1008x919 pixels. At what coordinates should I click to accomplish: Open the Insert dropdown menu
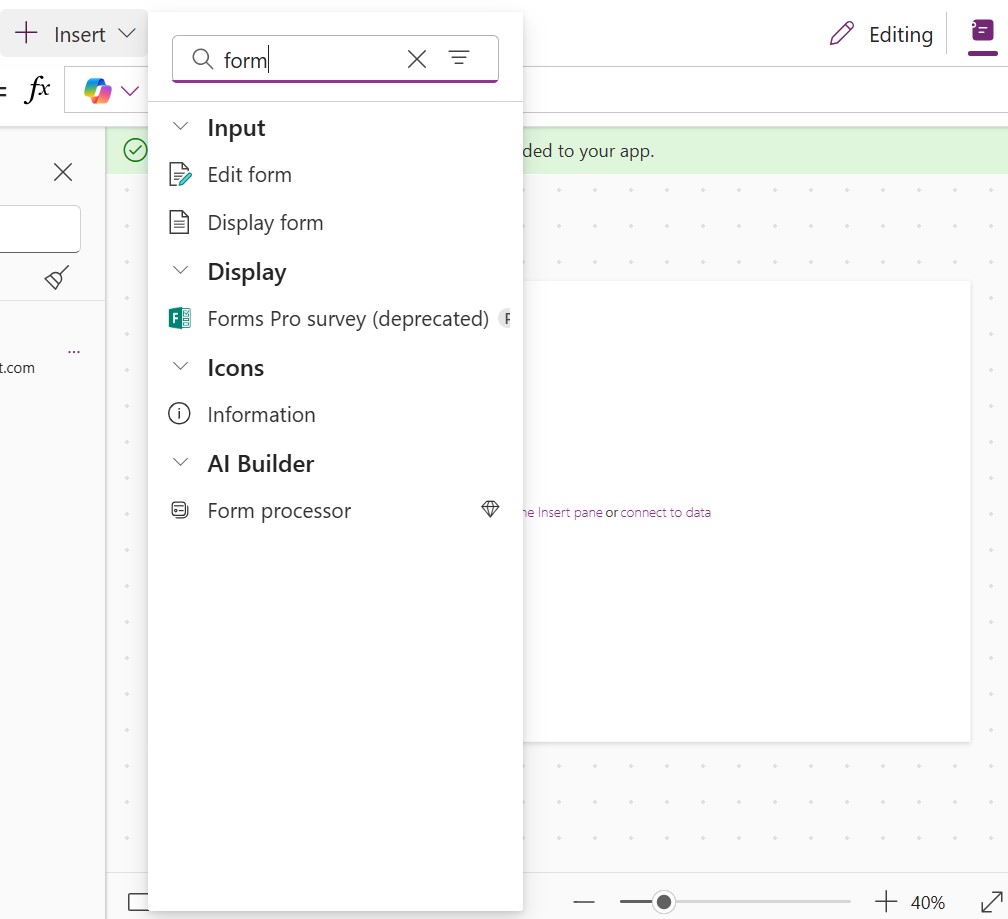click(75, 34)
